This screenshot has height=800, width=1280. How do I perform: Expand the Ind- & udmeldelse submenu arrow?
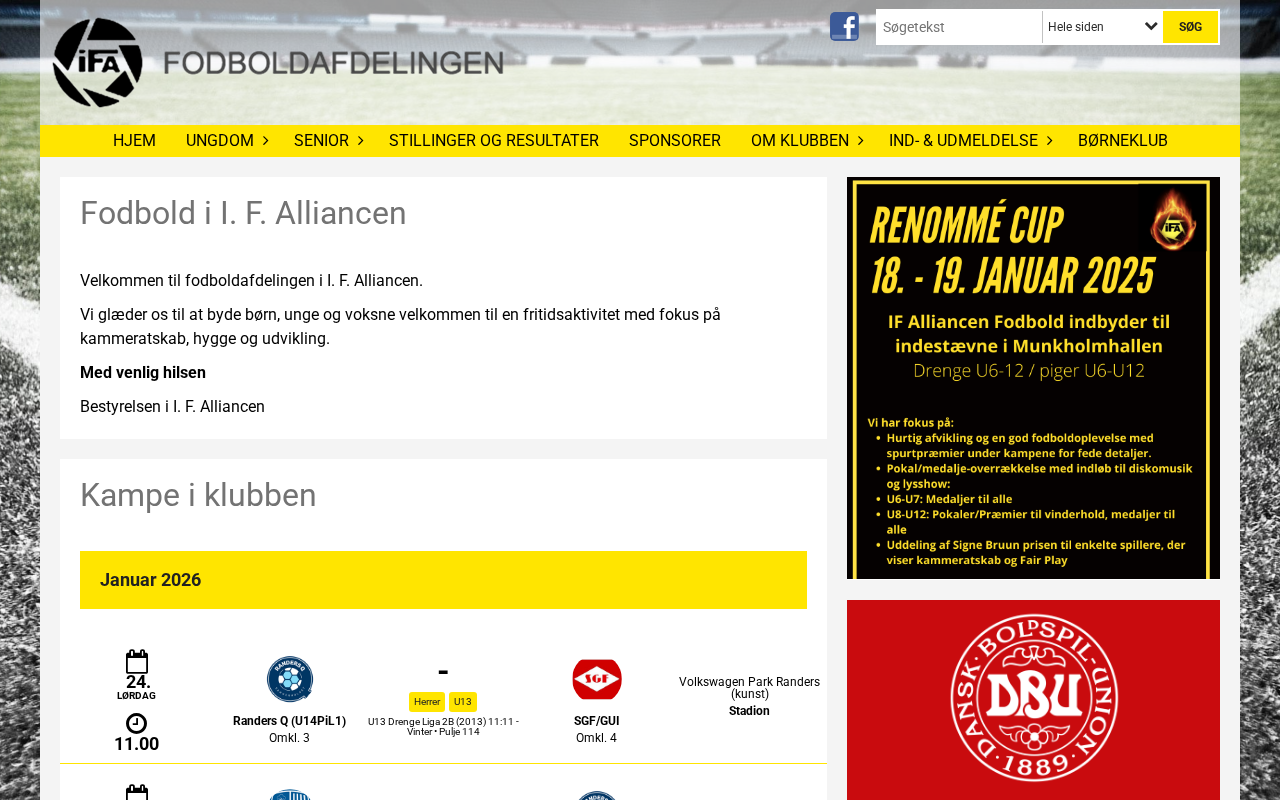[1049, 141]
